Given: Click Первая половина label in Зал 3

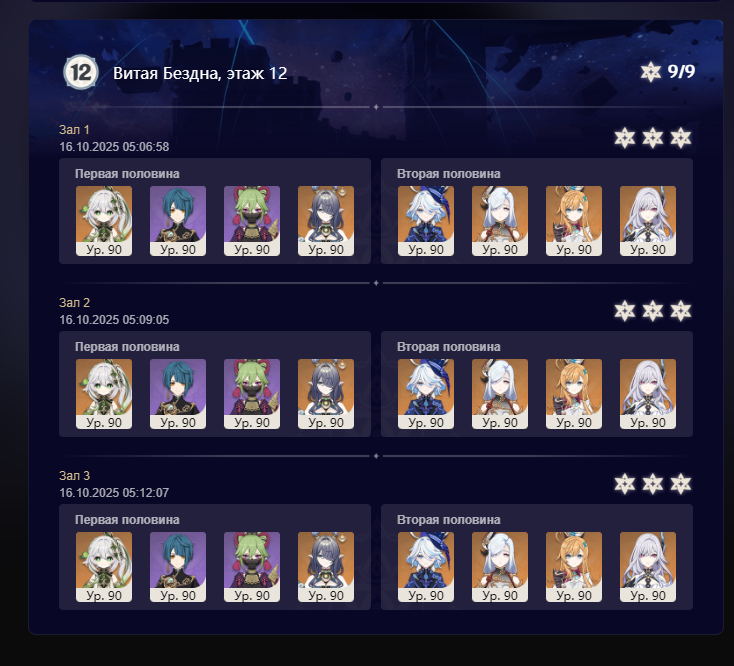Looking at the screenshot, I should [127, 520].
